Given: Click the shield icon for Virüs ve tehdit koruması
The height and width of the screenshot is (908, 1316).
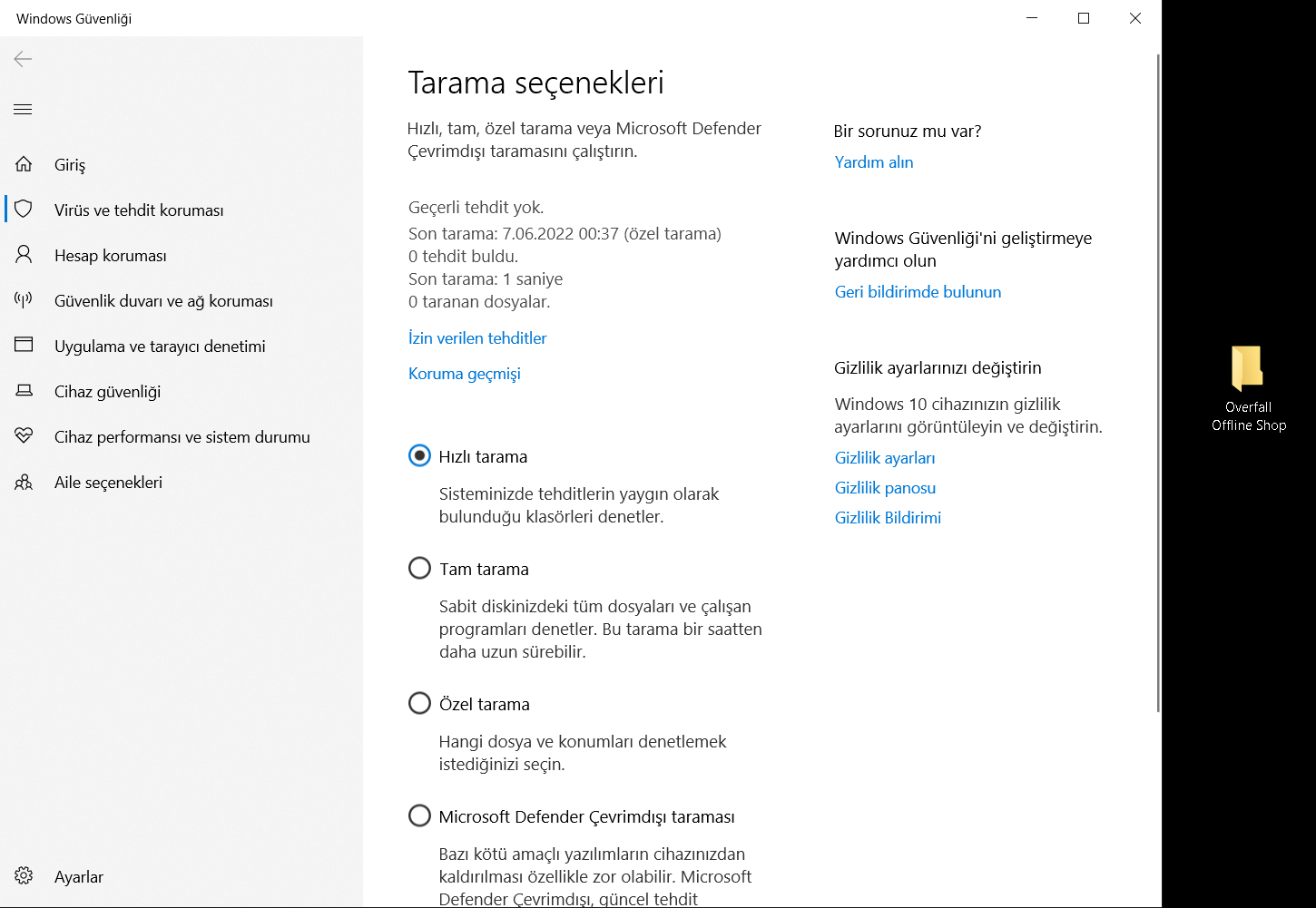Looking at the screenshot, I should click(24, 210).
